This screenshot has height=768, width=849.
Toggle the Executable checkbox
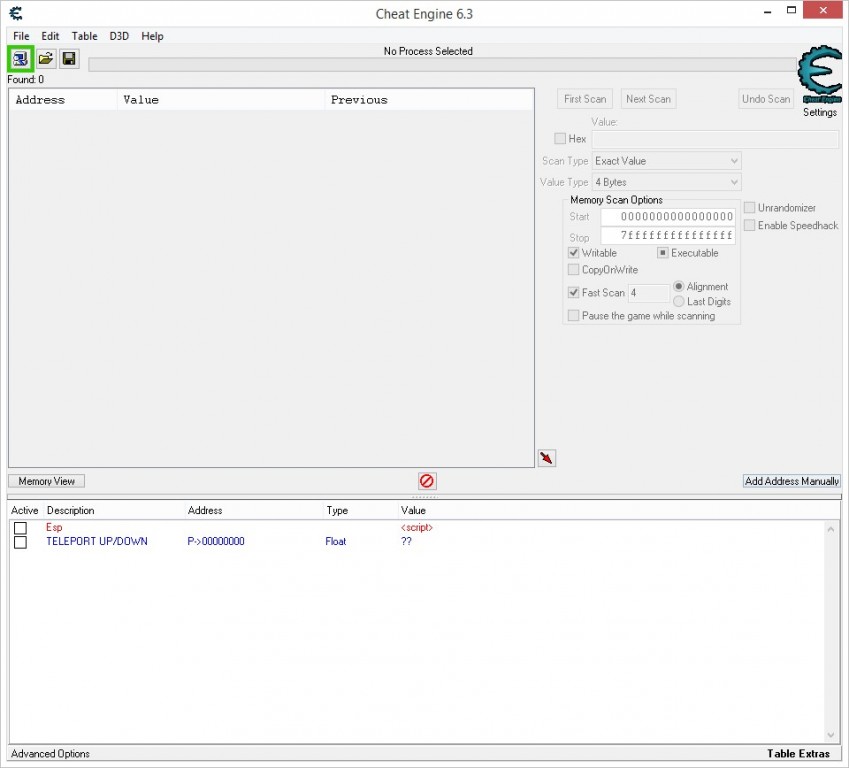(663, 253)
